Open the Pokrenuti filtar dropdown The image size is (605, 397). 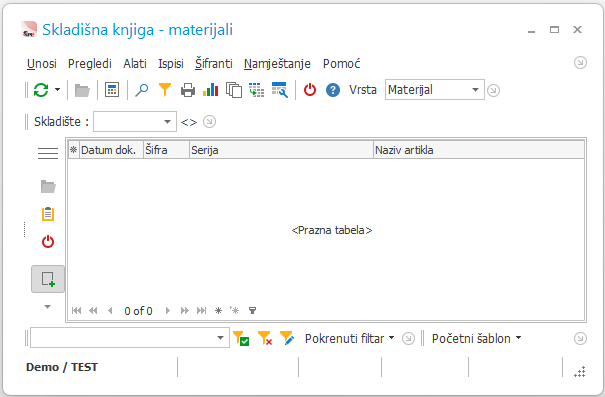[350, 338]
